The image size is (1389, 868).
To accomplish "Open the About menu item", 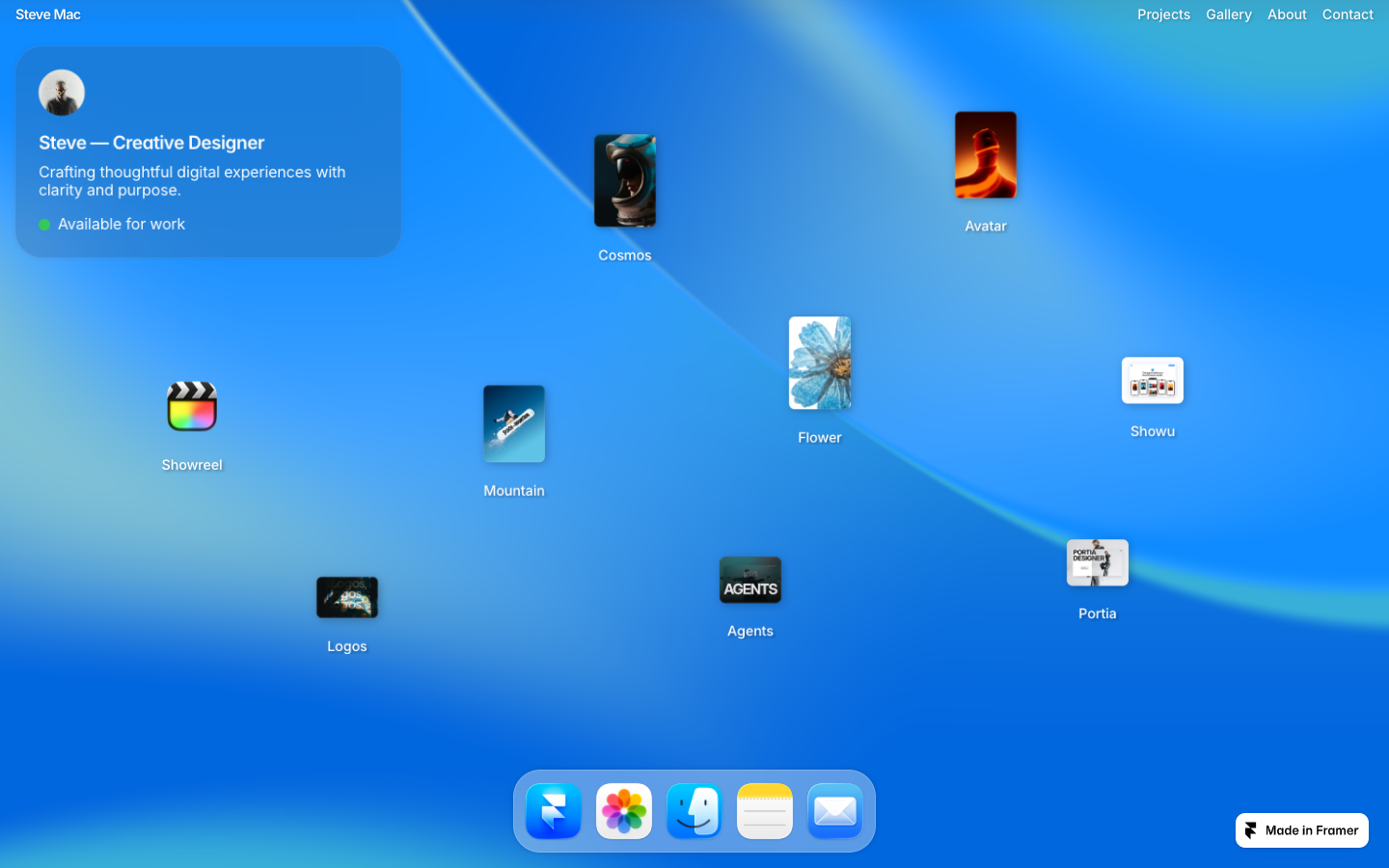I will click(x=1287, y=14).
